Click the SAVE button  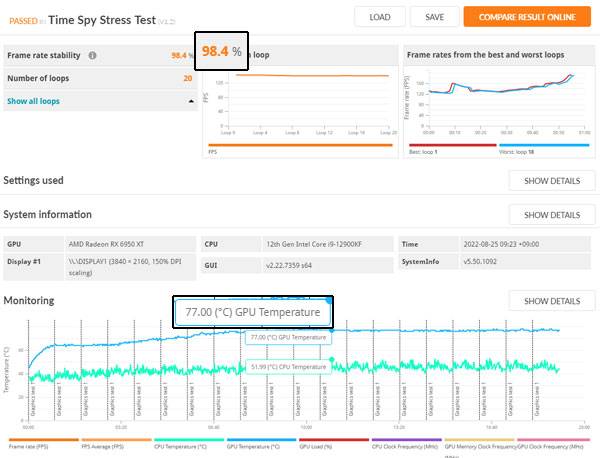[434, 17]
